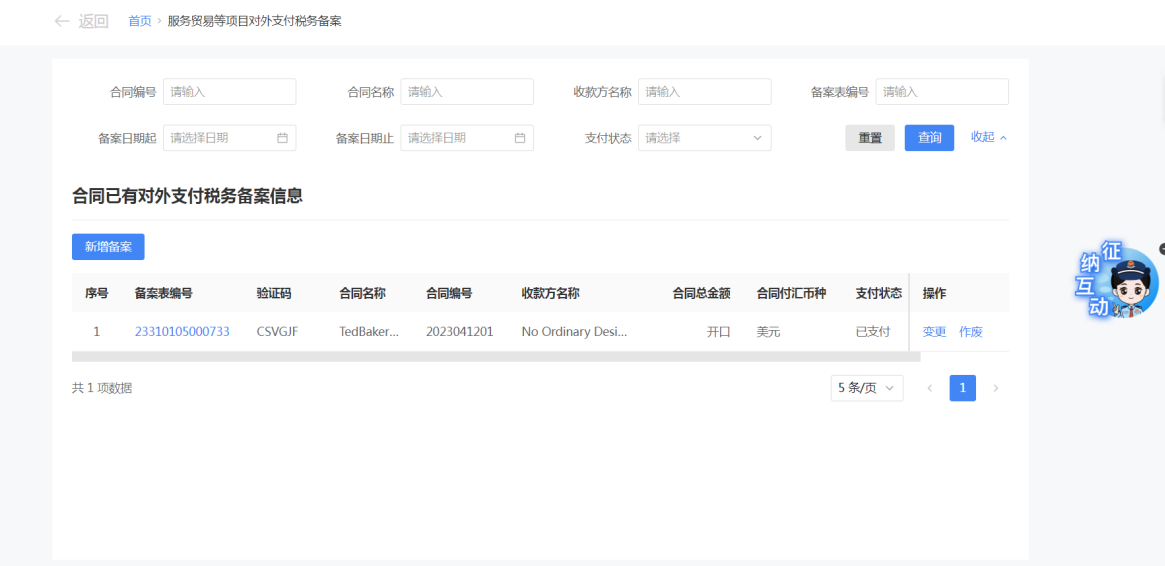
Task: Click the 查询 search button
Action: (929, 138)
